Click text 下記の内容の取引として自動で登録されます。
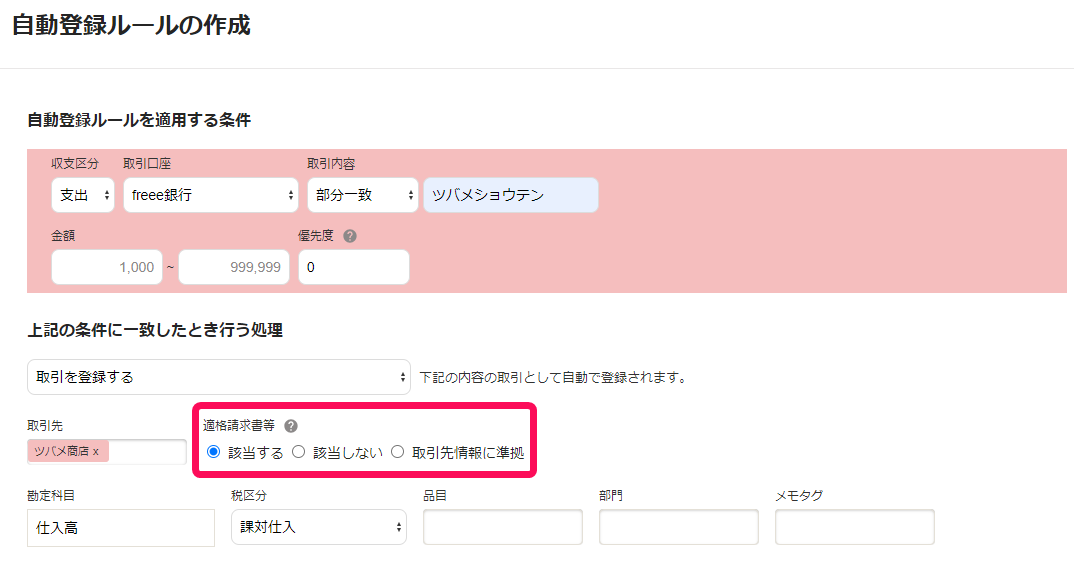Viewport: 1074px width, 564px height. point(554,378)
